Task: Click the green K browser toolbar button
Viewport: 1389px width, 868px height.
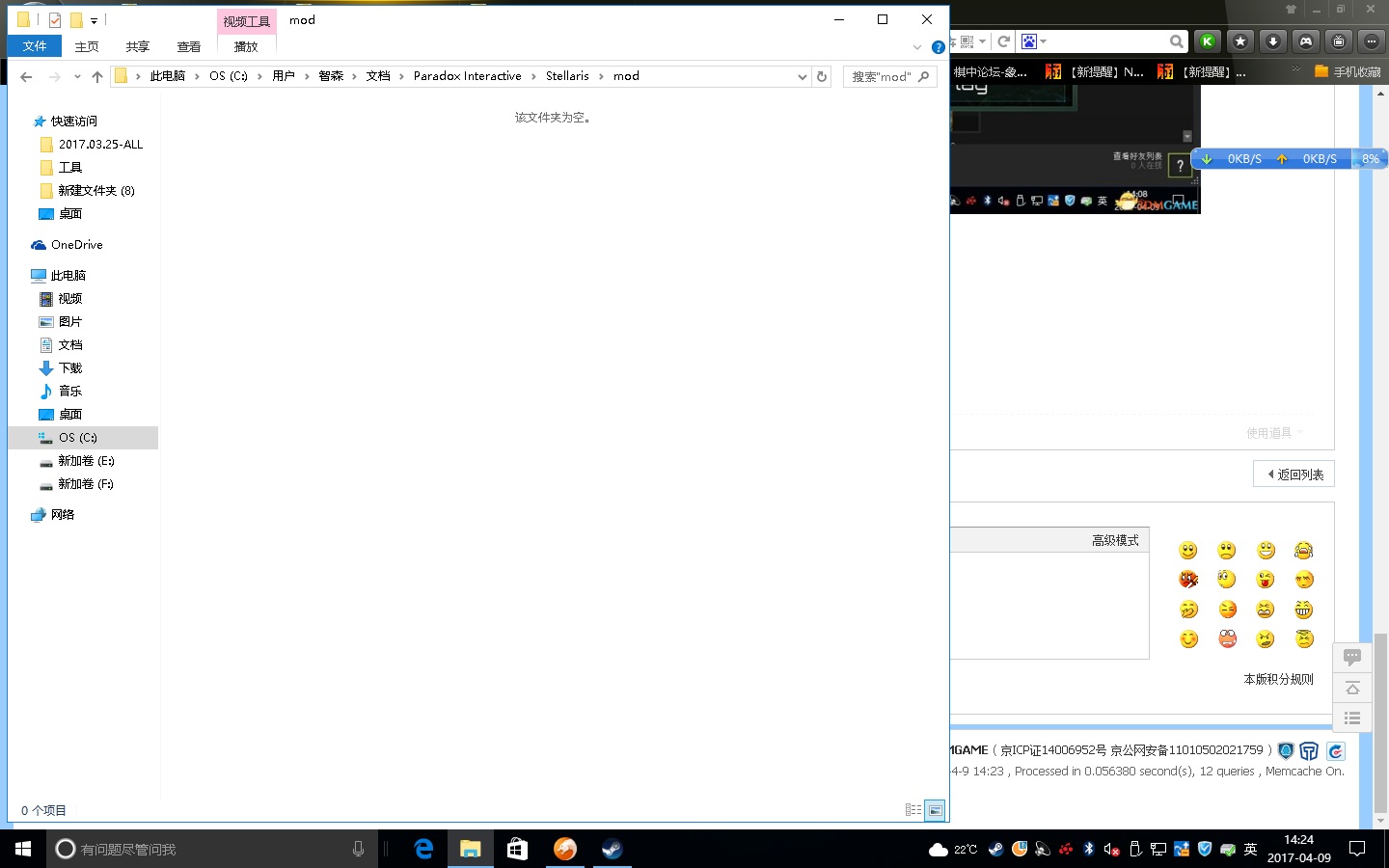Action: (1207, 41)
